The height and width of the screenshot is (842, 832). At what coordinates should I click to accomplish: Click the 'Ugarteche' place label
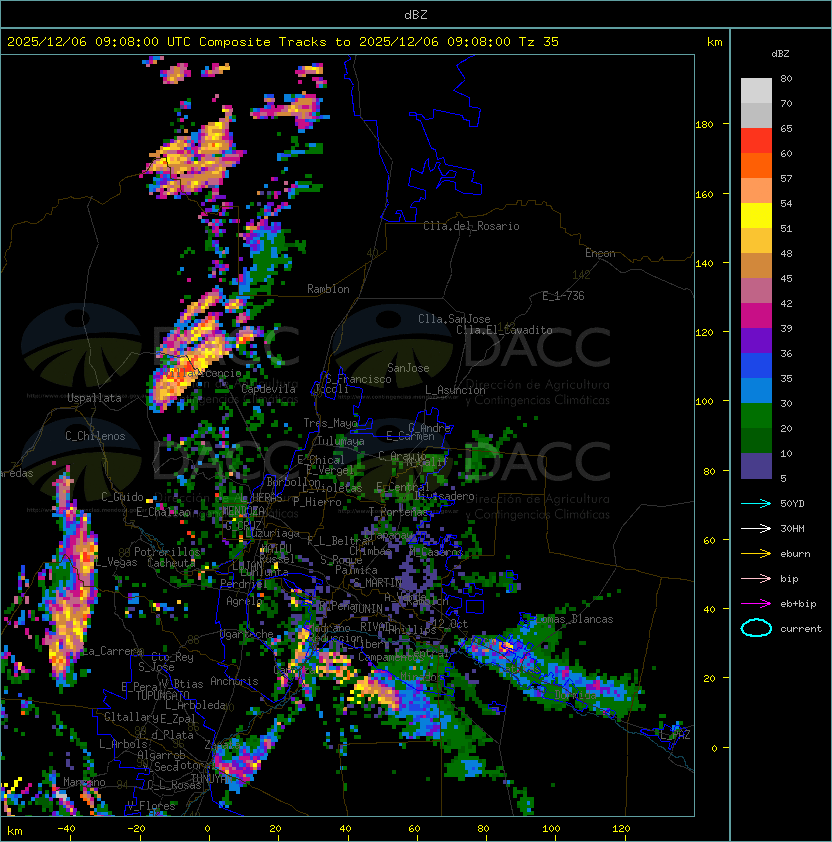pyautogui.click(x=246, y=634)
